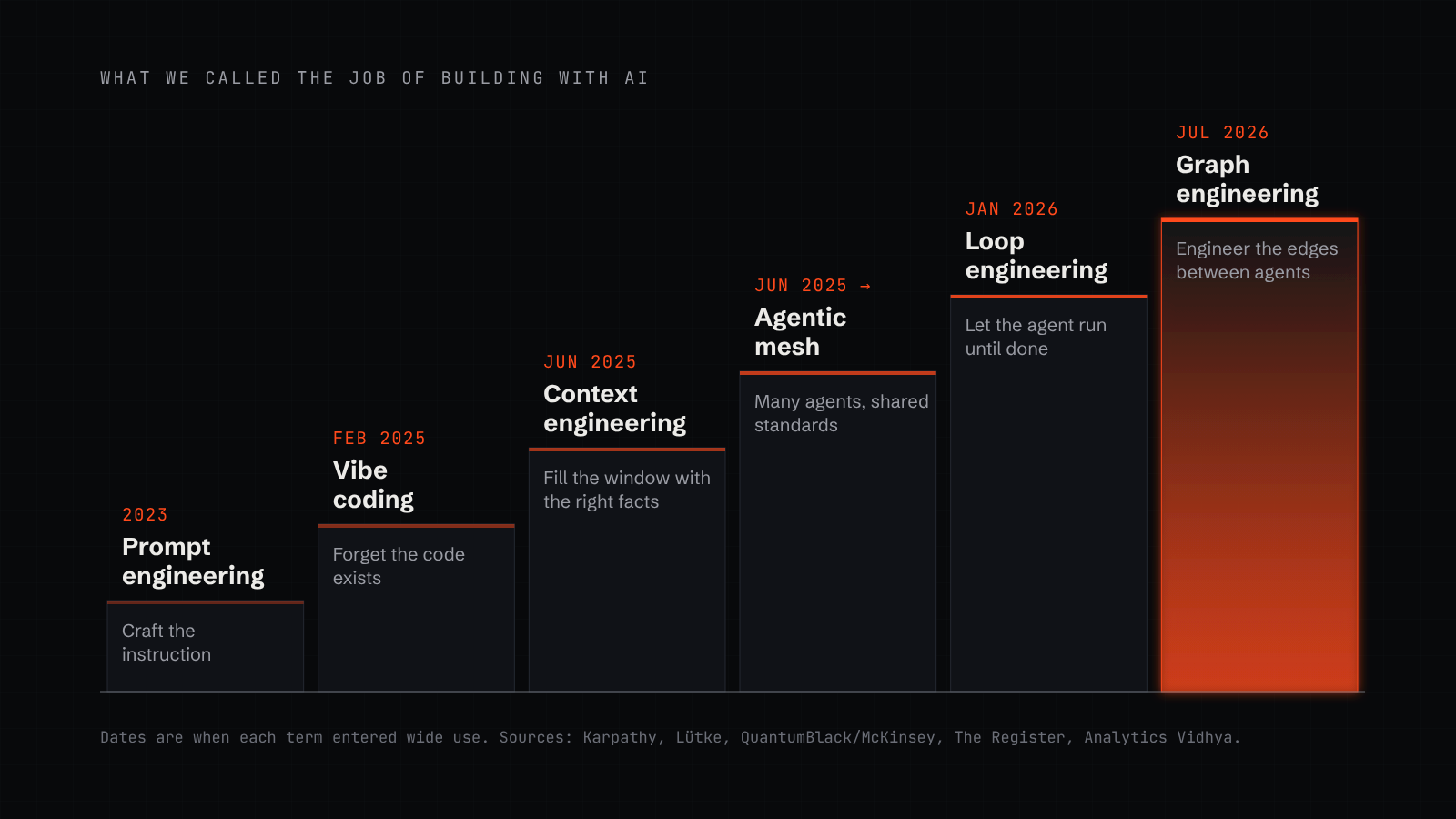Click the 'JUL 2026' date label
This screenshot has width=1456, height=819.
(x=1222, y=133)
